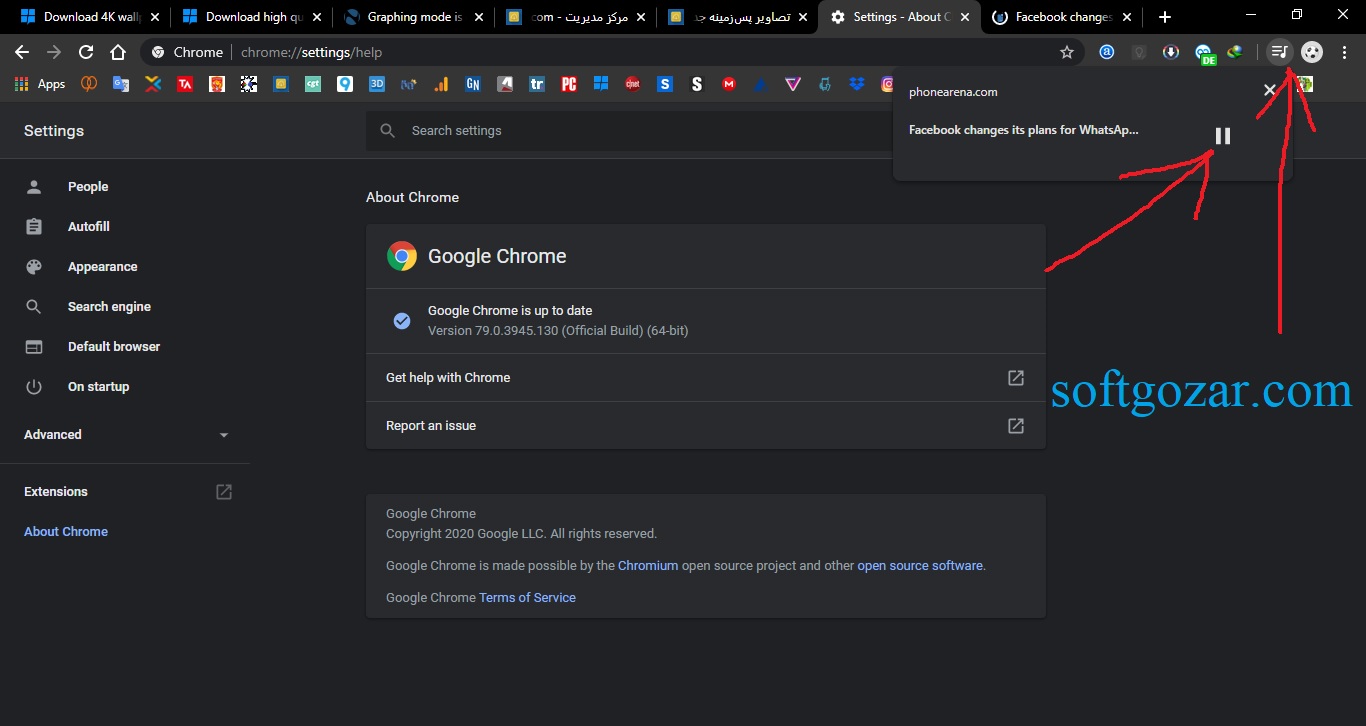Open the Terms of Service link
The height and width of the screenshot is (726, 1366).
(x=527, y=598)
